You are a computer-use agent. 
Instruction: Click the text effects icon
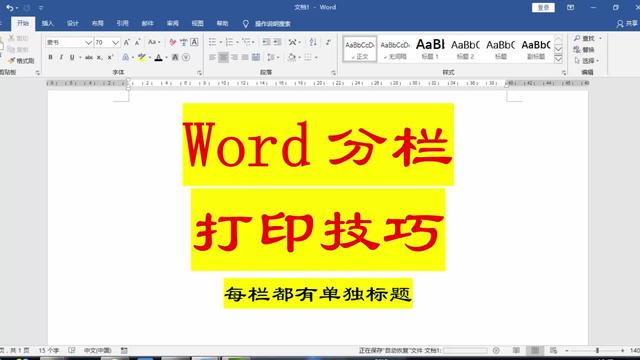126,58
